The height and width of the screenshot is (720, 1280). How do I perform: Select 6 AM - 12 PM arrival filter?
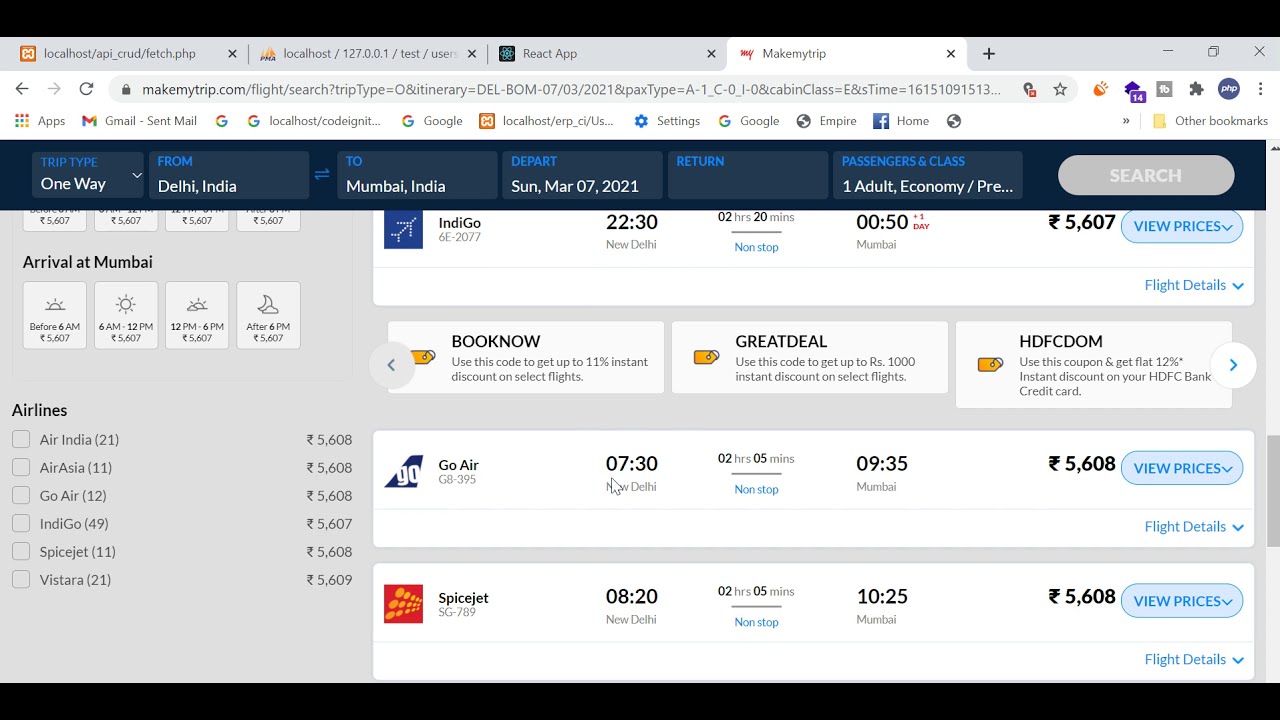[126, 315]
